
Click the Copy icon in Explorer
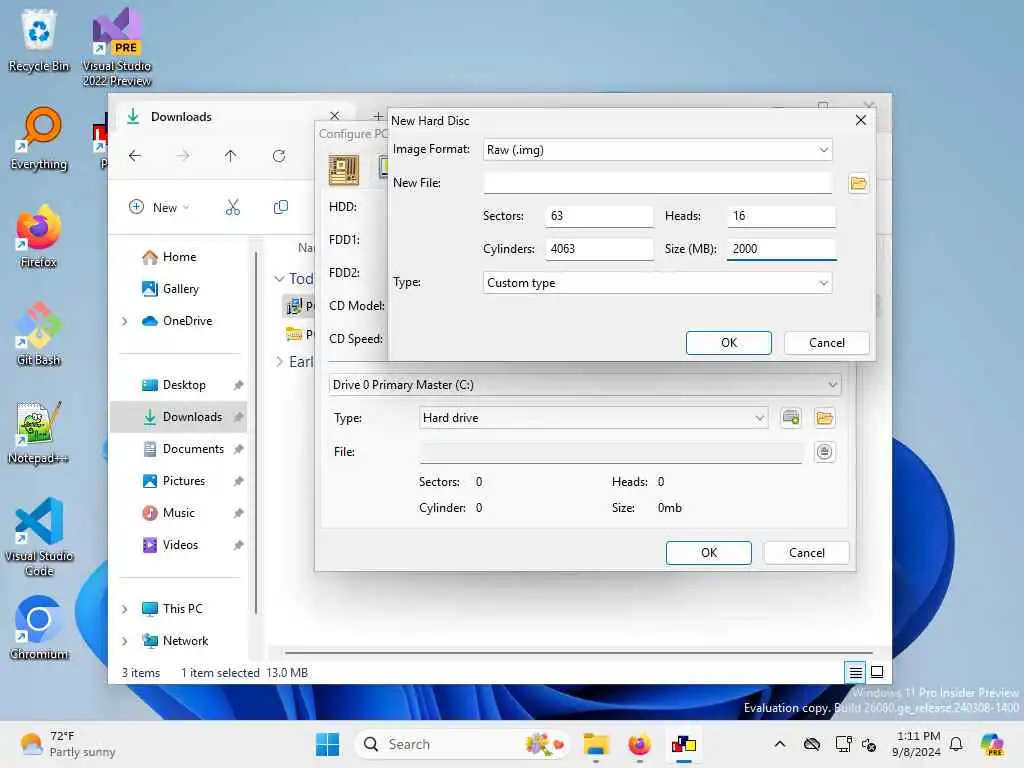click(x=281, y=208)
